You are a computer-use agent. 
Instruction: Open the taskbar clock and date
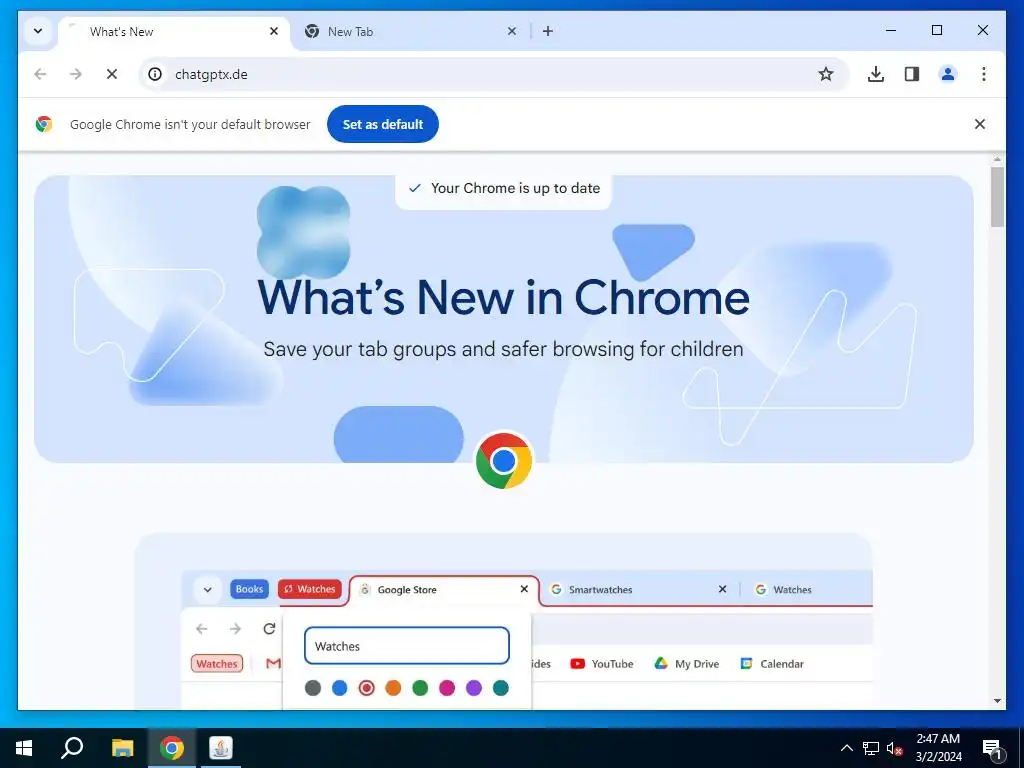point(938,748)
